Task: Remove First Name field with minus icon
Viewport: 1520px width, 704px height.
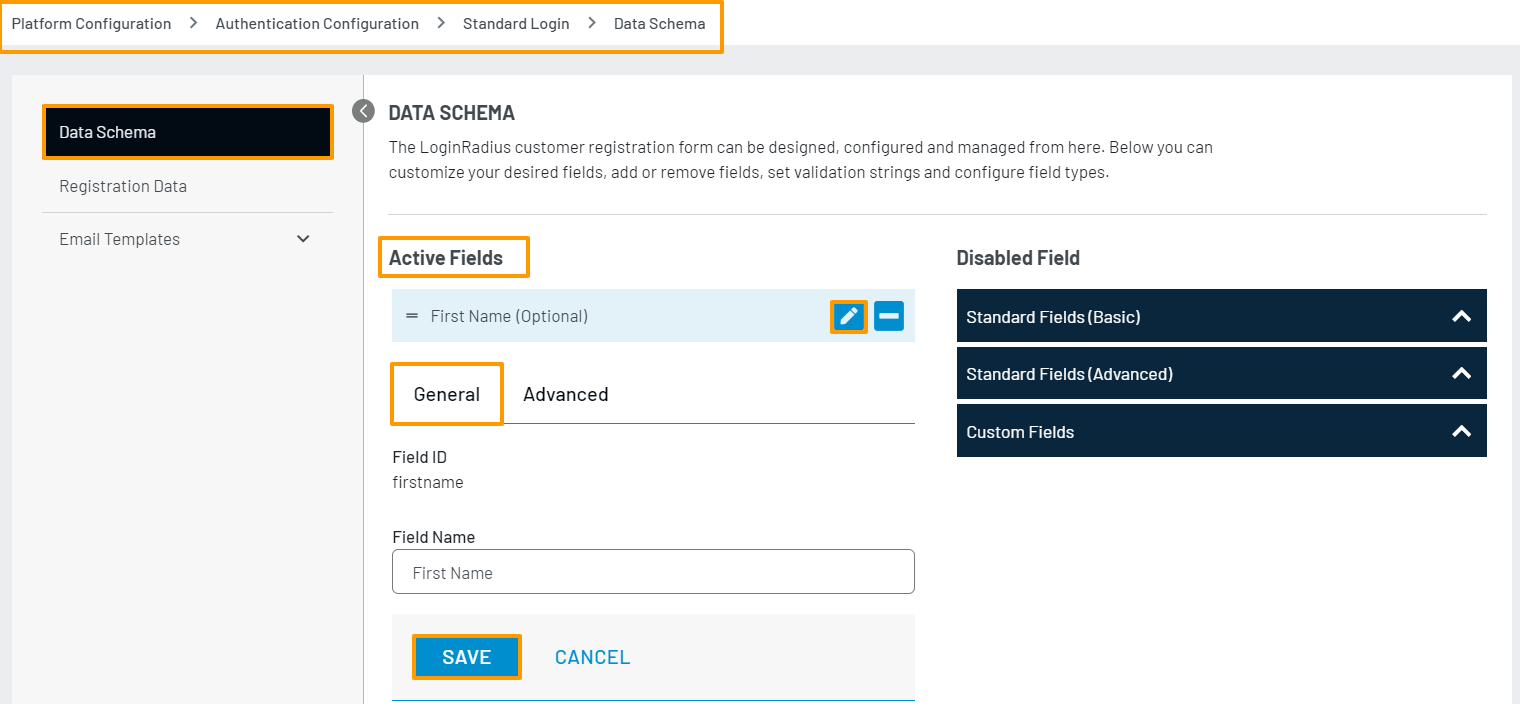Action: tap(889, 317)
